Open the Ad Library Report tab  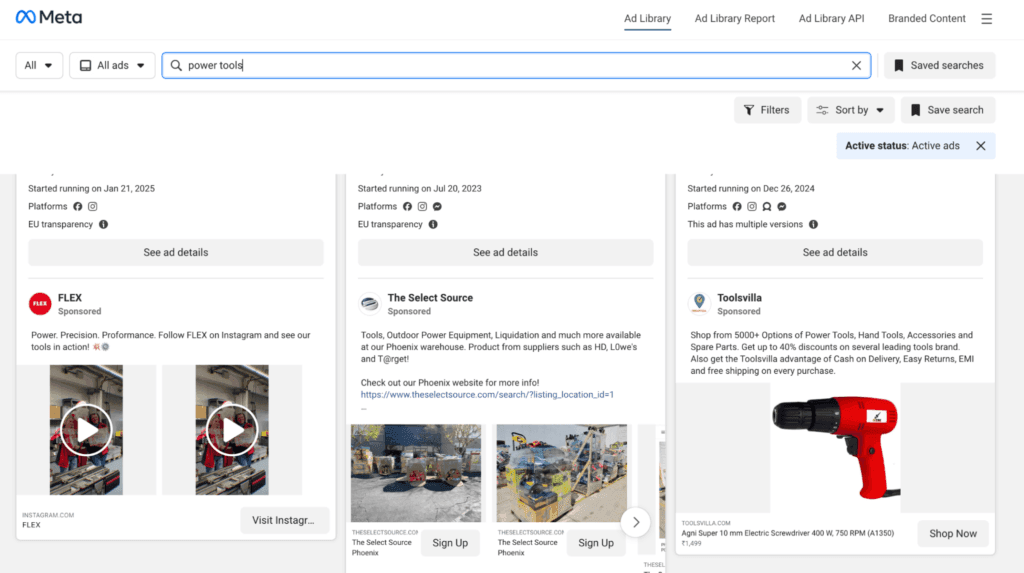pos(735,18)
